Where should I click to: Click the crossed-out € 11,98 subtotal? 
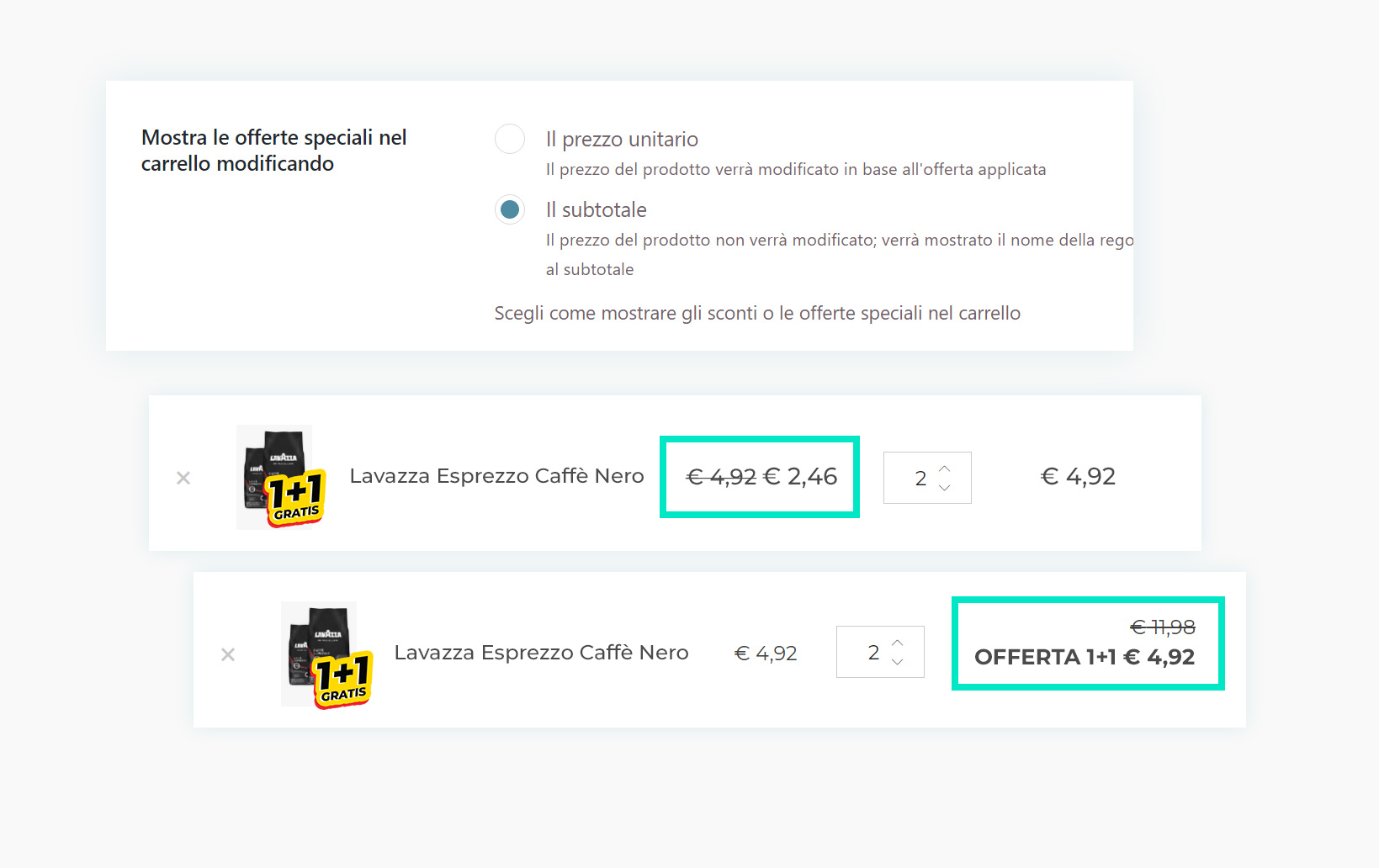(1162, 627)
